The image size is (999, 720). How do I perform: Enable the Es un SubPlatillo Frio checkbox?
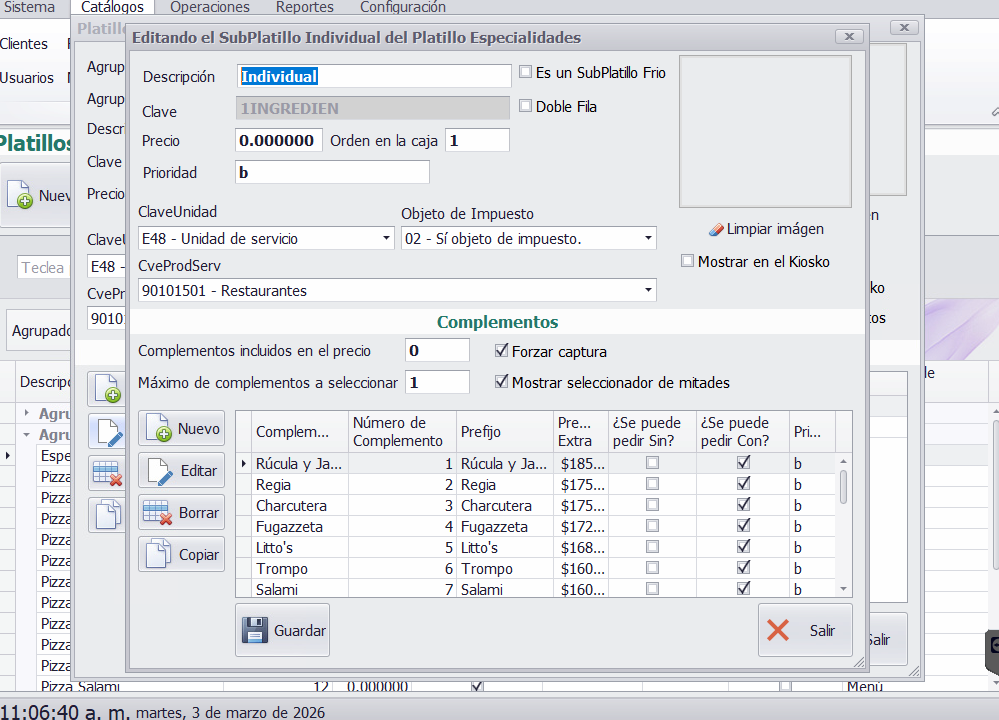(x=526, y=73)
